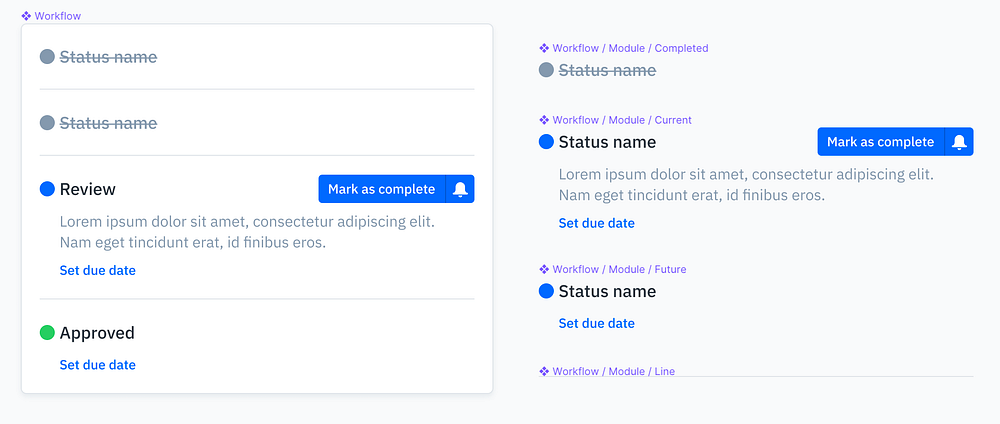Open Set due date under Review
Screen dimensions: 1000x424
[x=98, y=270]
